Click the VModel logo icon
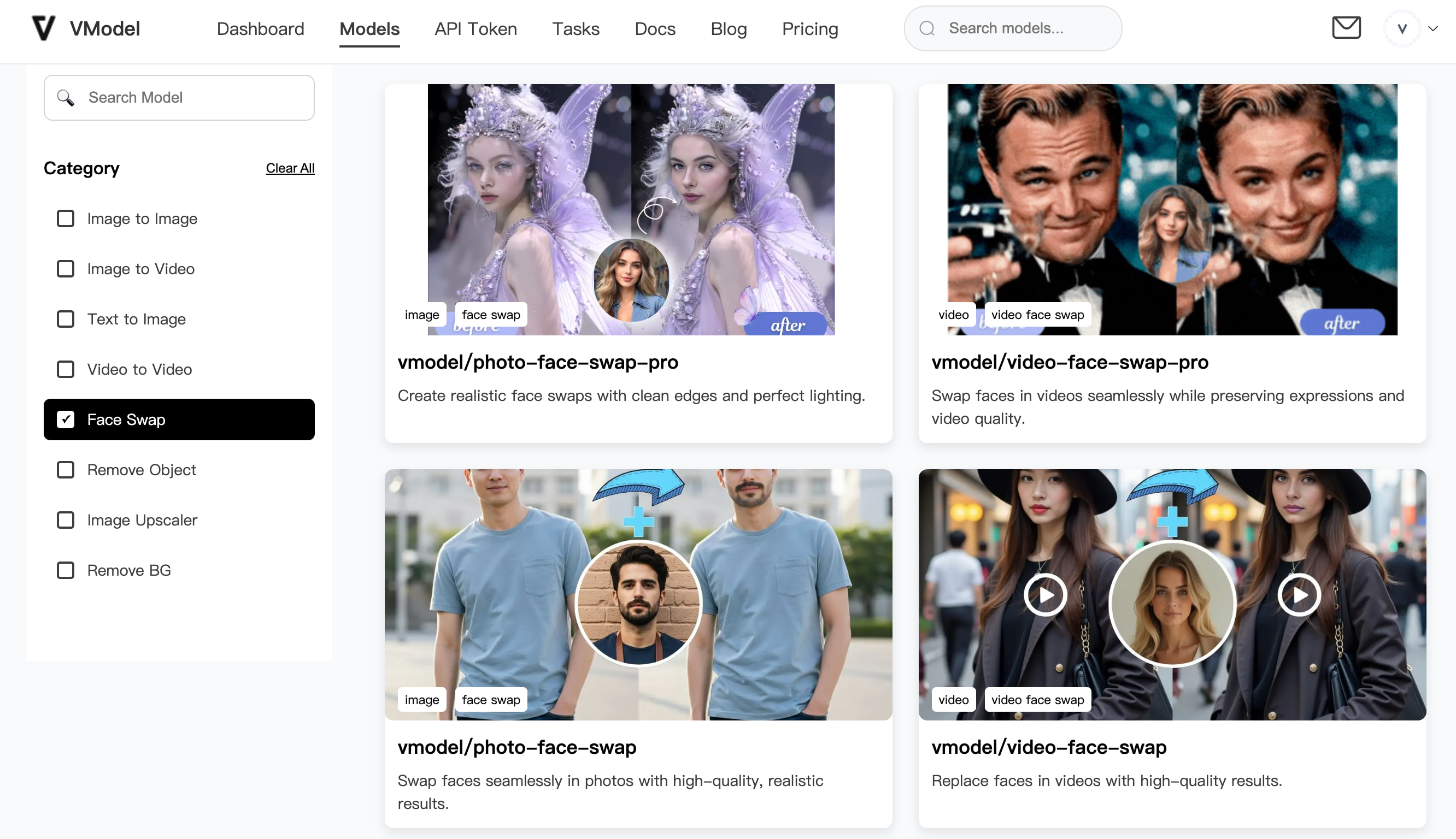This screenshot has height=839, width=1456. (x=43, y=28)
